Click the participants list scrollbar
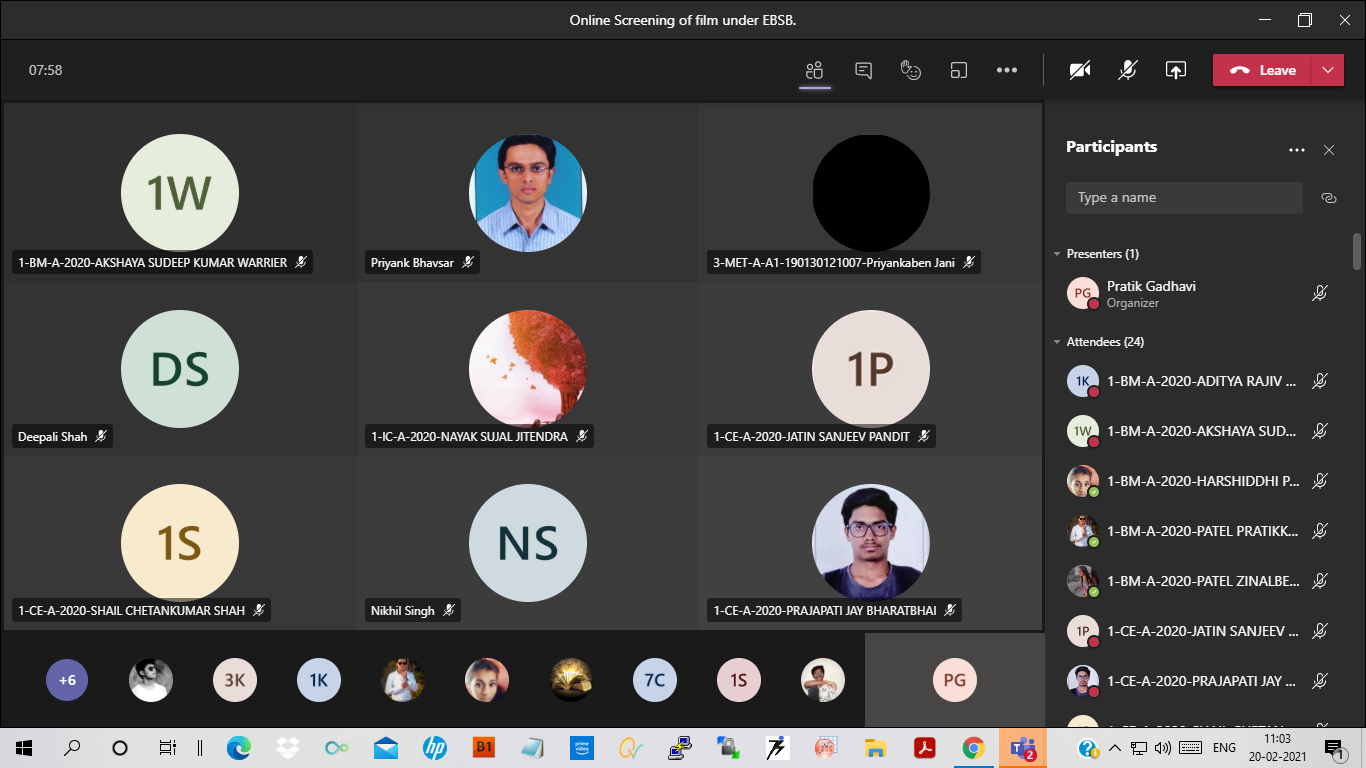 coord(1357,251)
